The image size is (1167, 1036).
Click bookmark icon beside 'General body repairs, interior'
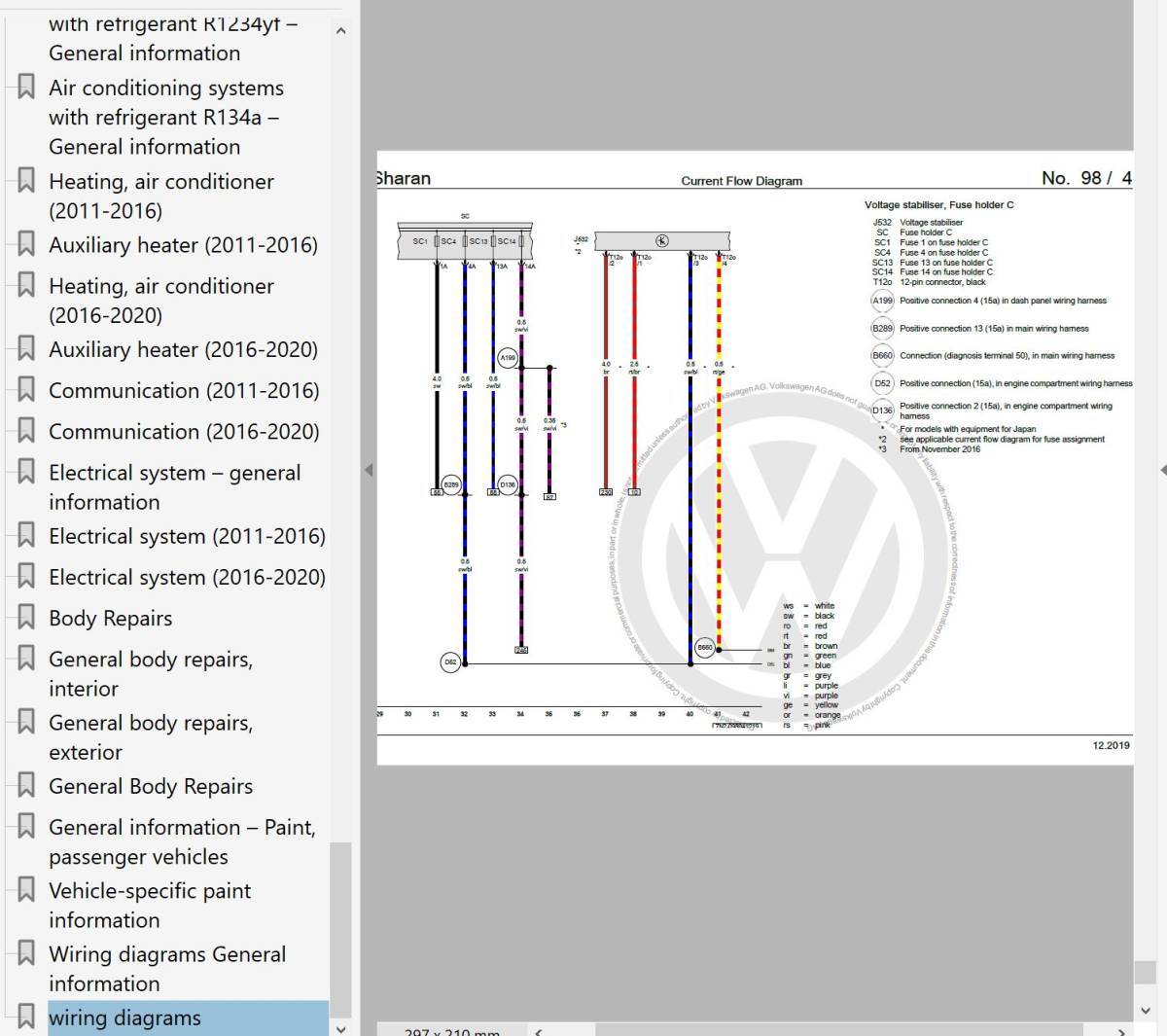click(26, 658)
